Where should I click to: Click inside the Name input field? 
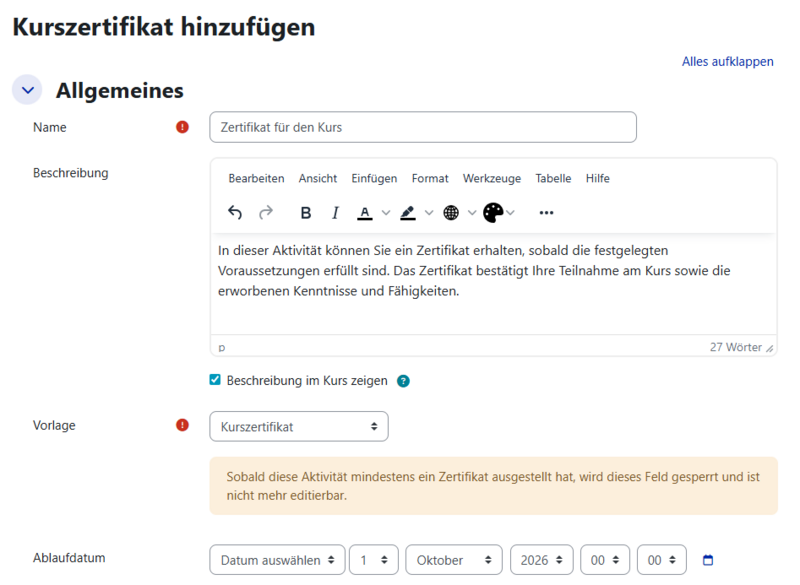tap(420, 127)
